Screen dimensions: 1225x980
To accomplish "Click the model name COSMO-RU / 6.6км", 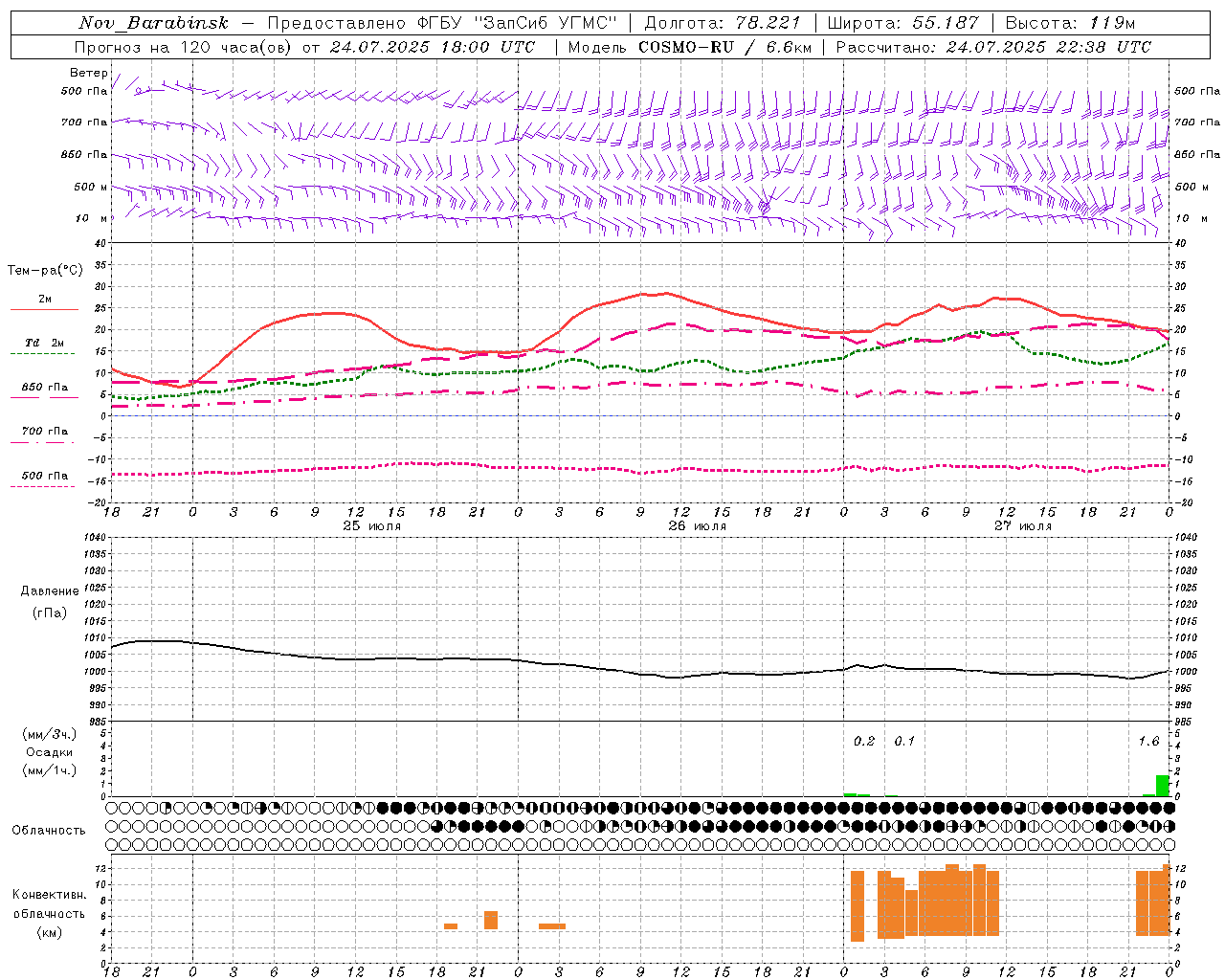I will coord(724,47).
